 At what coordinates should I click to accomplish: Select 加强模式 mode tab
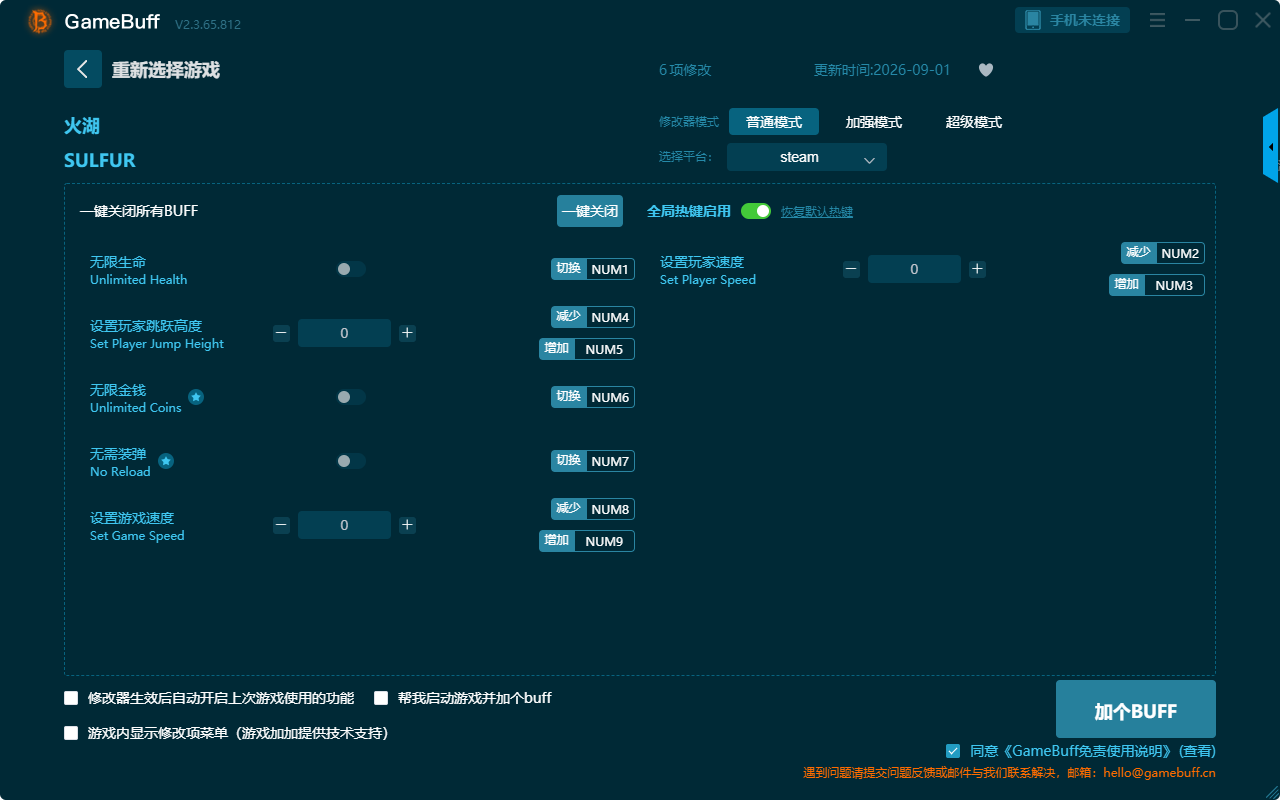pyautogui.click(x=874, y=122)
